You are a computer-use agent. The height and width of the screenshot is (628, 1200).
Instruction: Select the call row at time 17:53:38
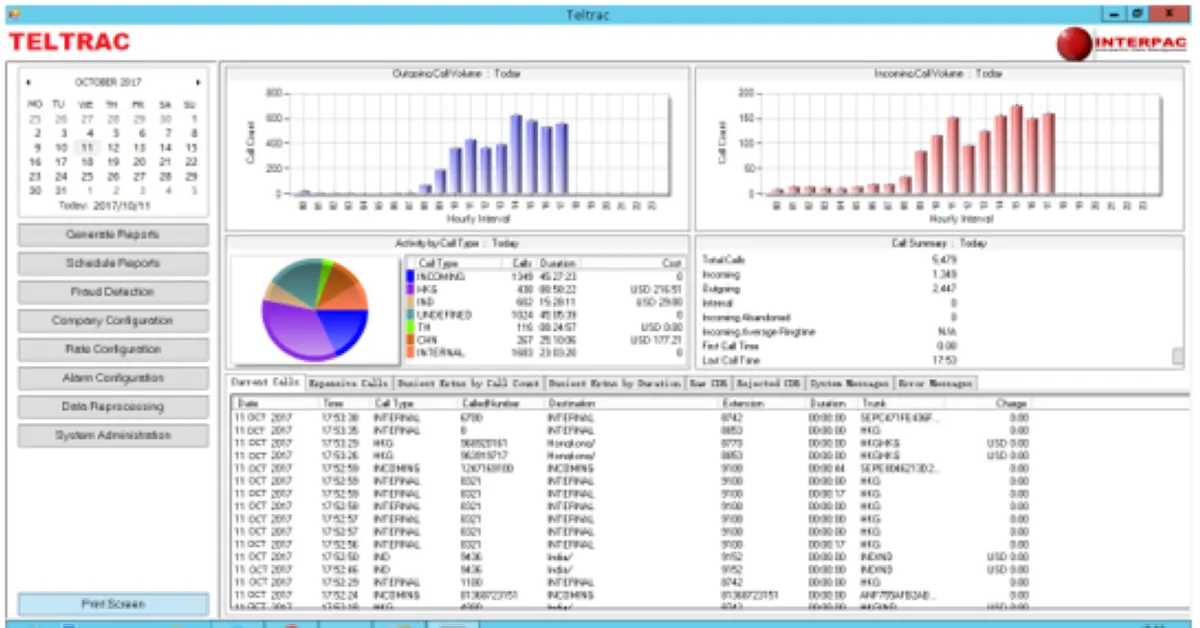[631, 417]
